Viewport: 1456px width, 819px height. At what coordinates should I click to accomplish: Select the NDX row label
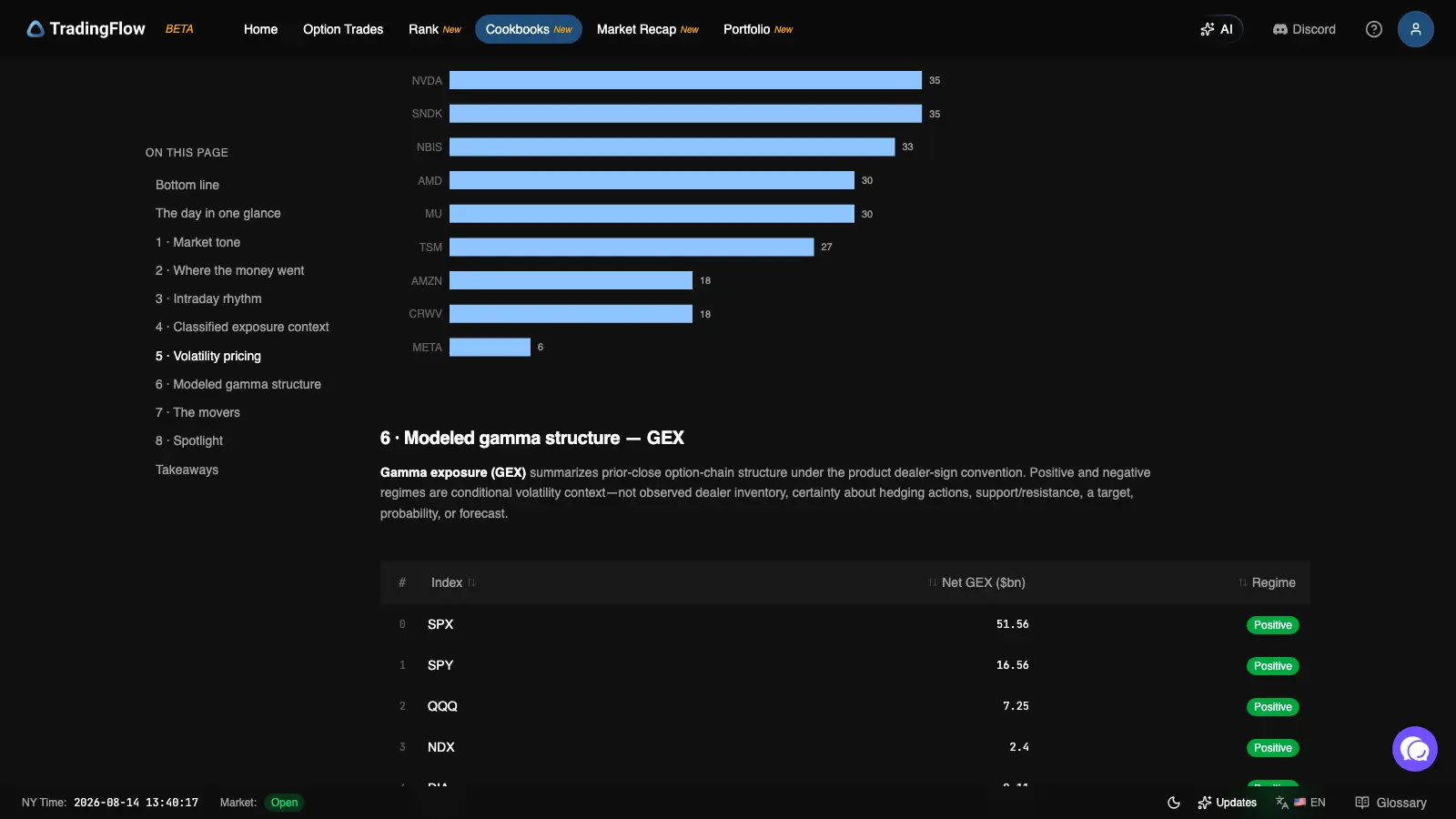[x=441, y=747]
